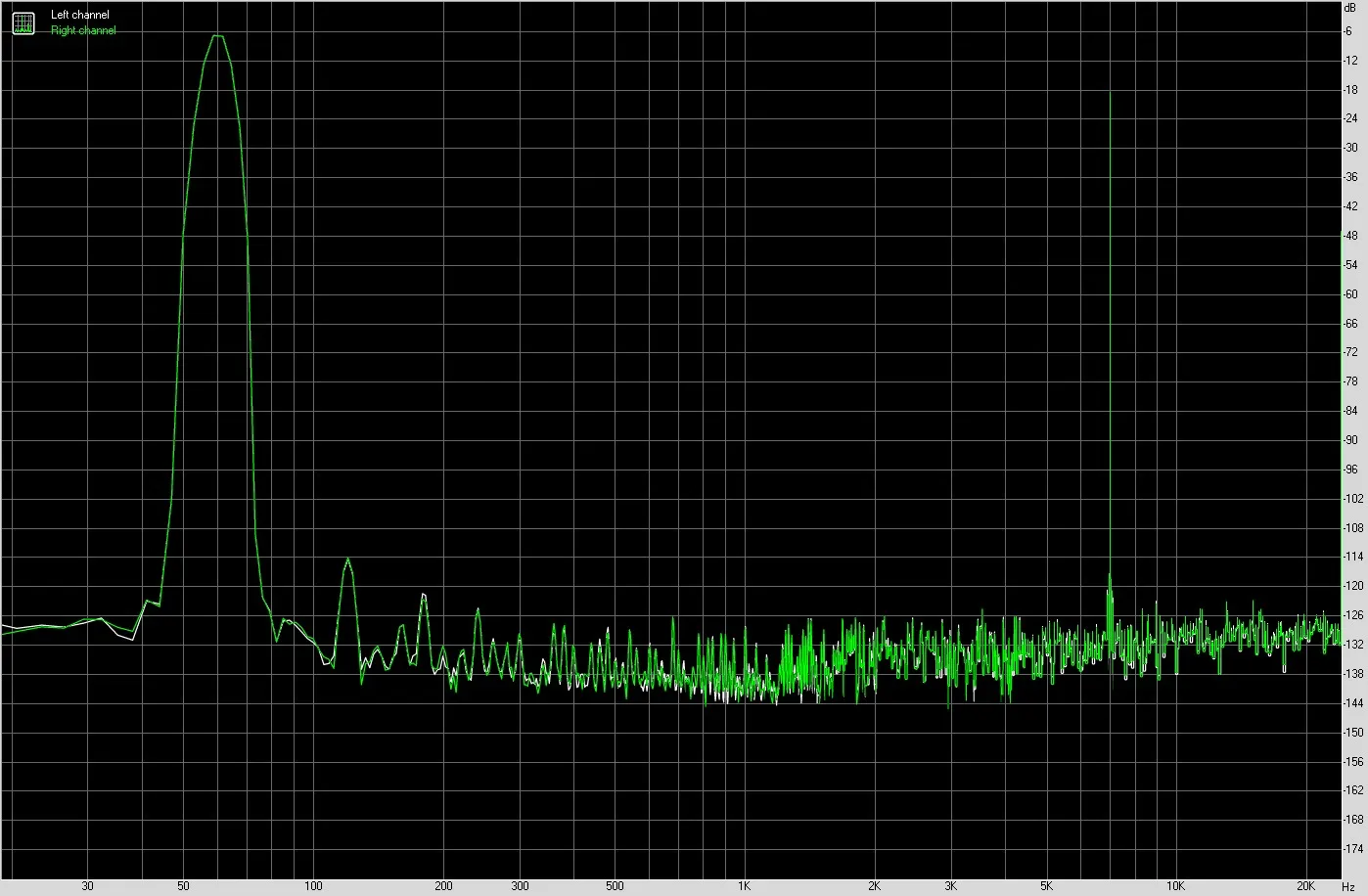Click the -174 dB axis value
The height and width of the screenshot is (896, 1368).
pyautogui.click(x=1353, y=849)
